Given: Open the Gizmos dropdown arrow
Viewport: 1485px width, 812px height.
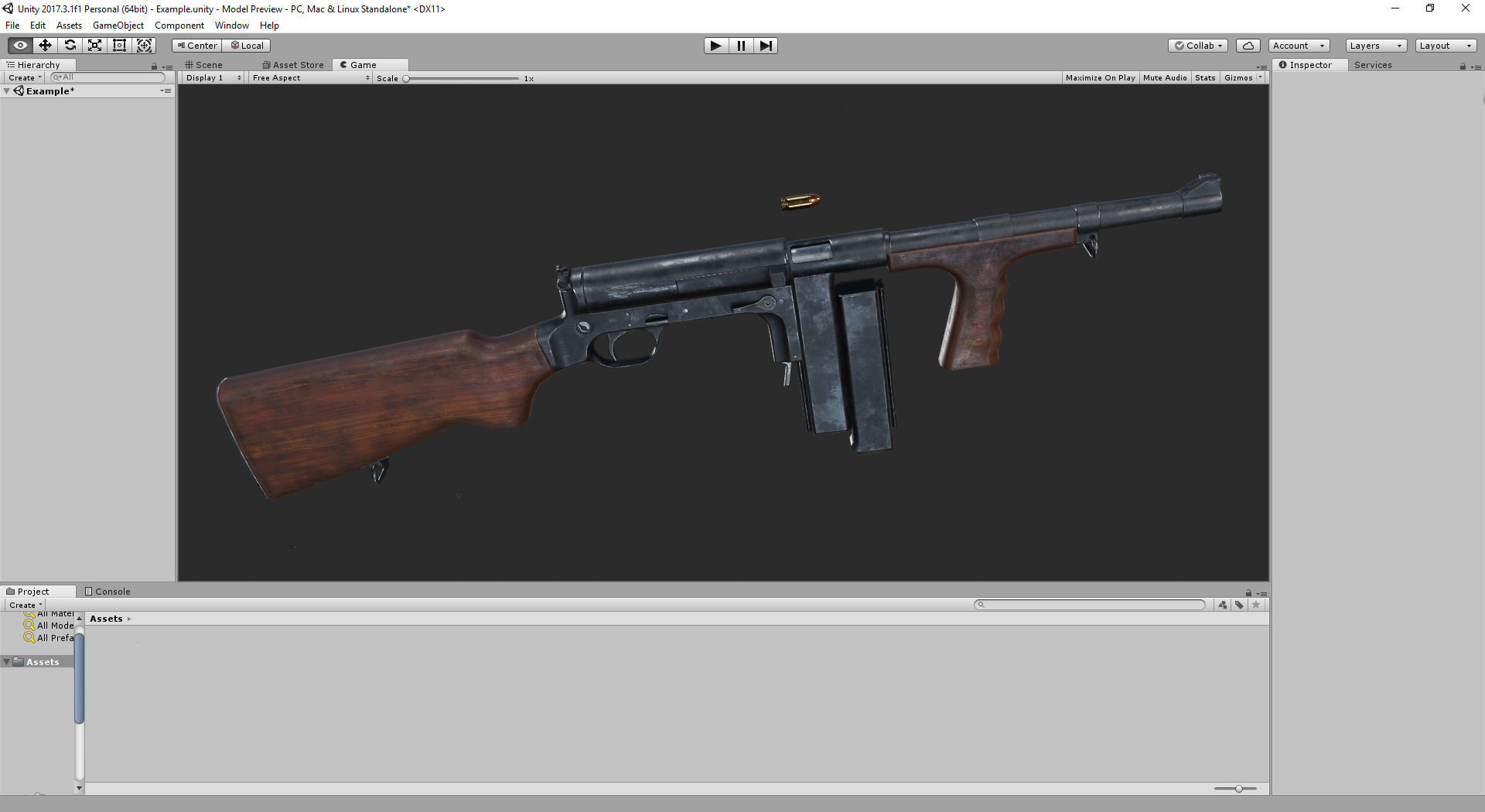Looking at the screenshot, I should tap(1261, 78).
